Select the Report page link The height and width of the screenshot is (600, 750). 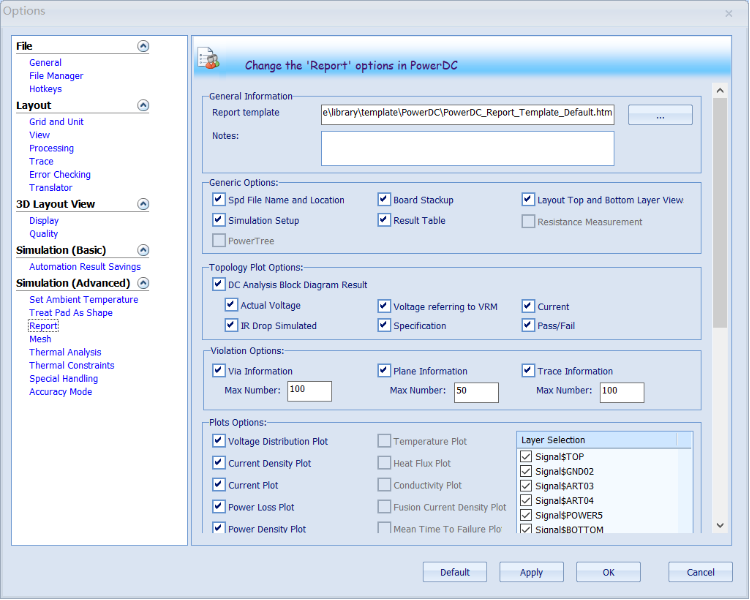44,326
